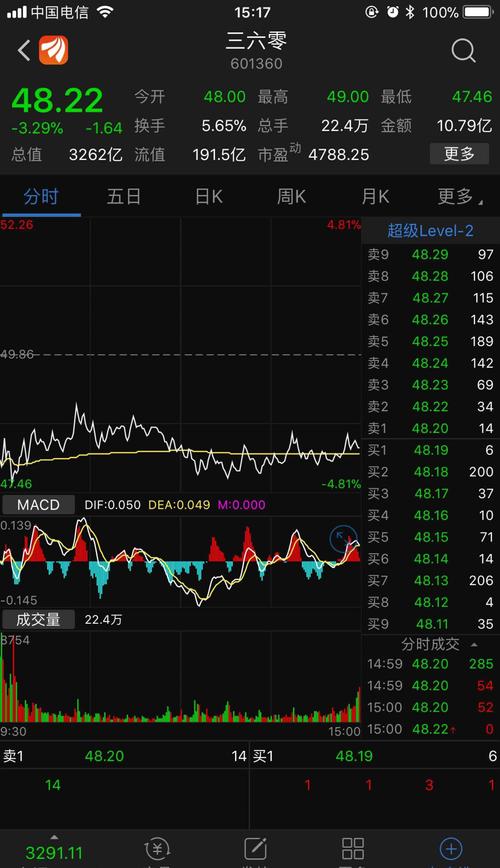Tap the 买4 row at 48.16

click(x=430, y=515)
